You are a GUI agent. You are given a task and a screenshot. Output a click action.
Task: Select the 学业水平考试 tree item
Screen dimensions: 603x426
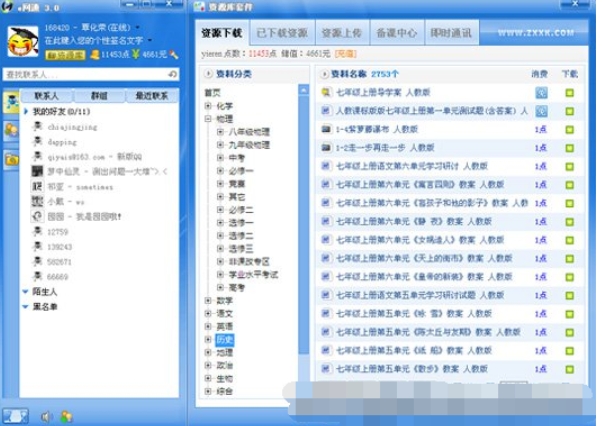pyautogui.click(x=253, y=275)
